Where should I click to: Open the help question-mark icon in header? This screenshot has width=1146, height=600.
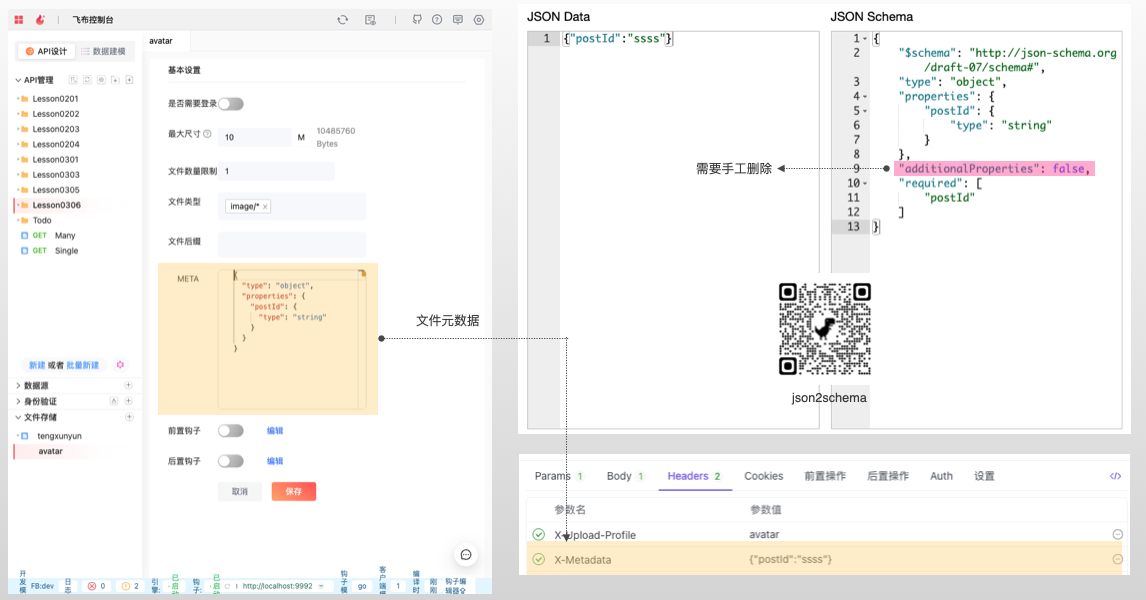437,19
